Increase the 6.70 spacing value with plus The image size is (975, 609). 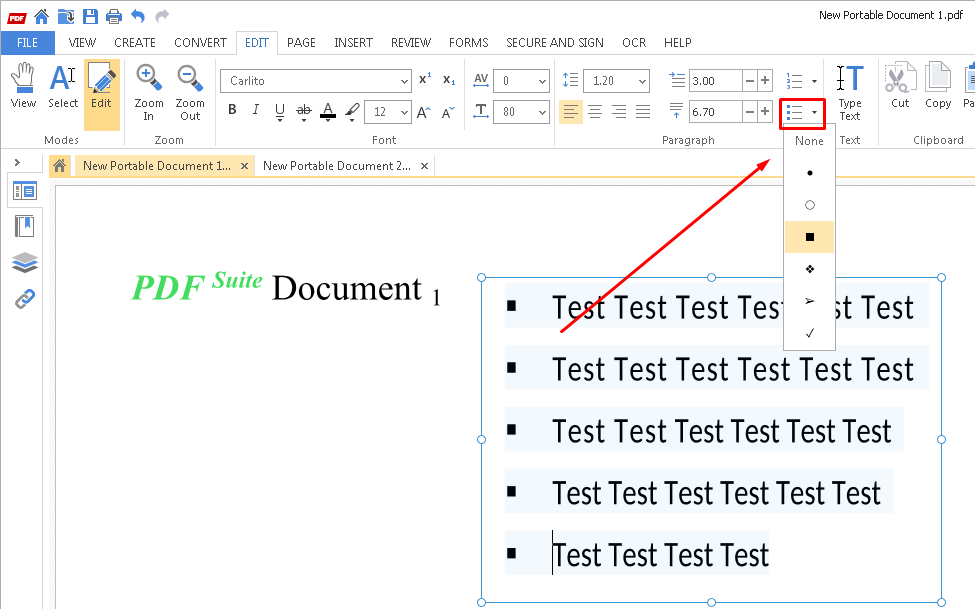pyautogui.click(x=765, y=112)
